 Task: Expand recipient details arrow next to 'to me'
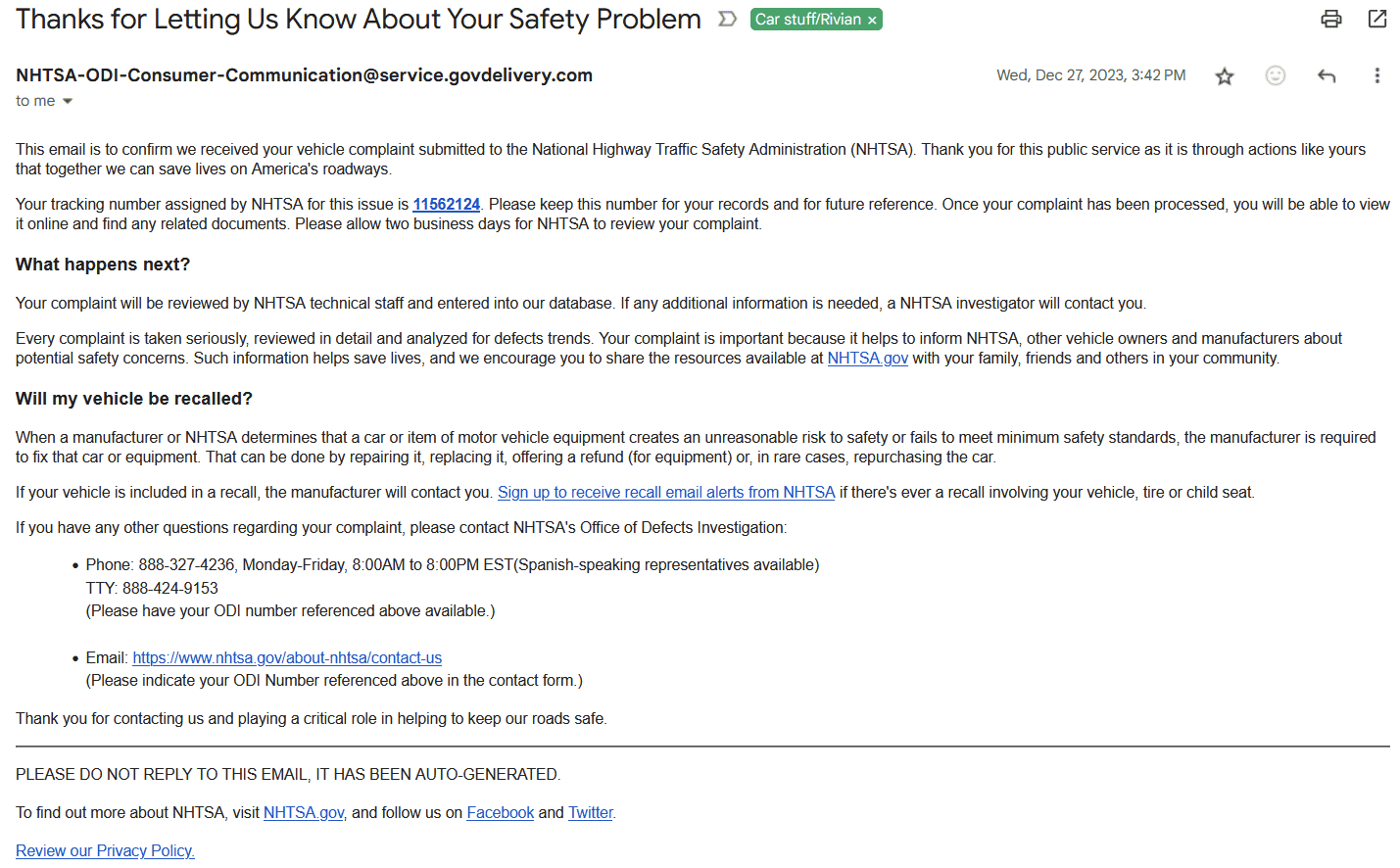click(68, 101)
